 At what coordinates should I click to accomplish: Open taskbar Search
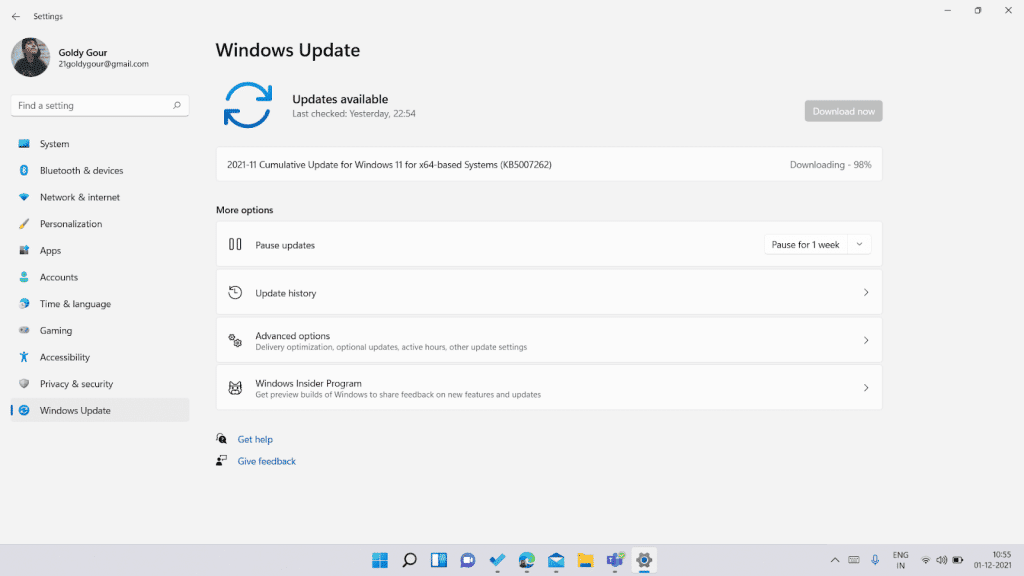[x=409, y=560]
